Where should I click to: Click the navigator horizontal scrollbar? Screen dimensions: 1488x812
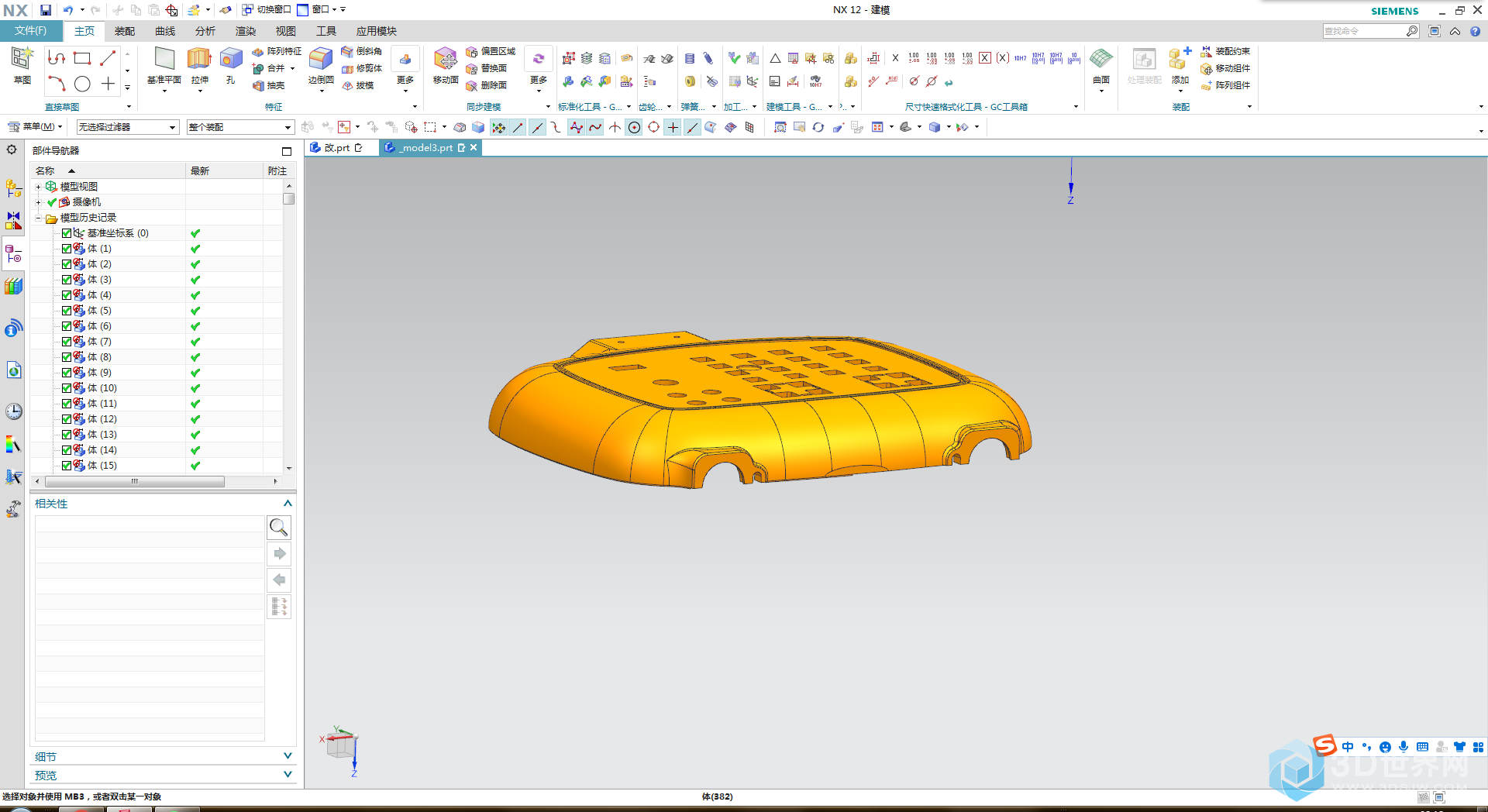pos(135,481)
